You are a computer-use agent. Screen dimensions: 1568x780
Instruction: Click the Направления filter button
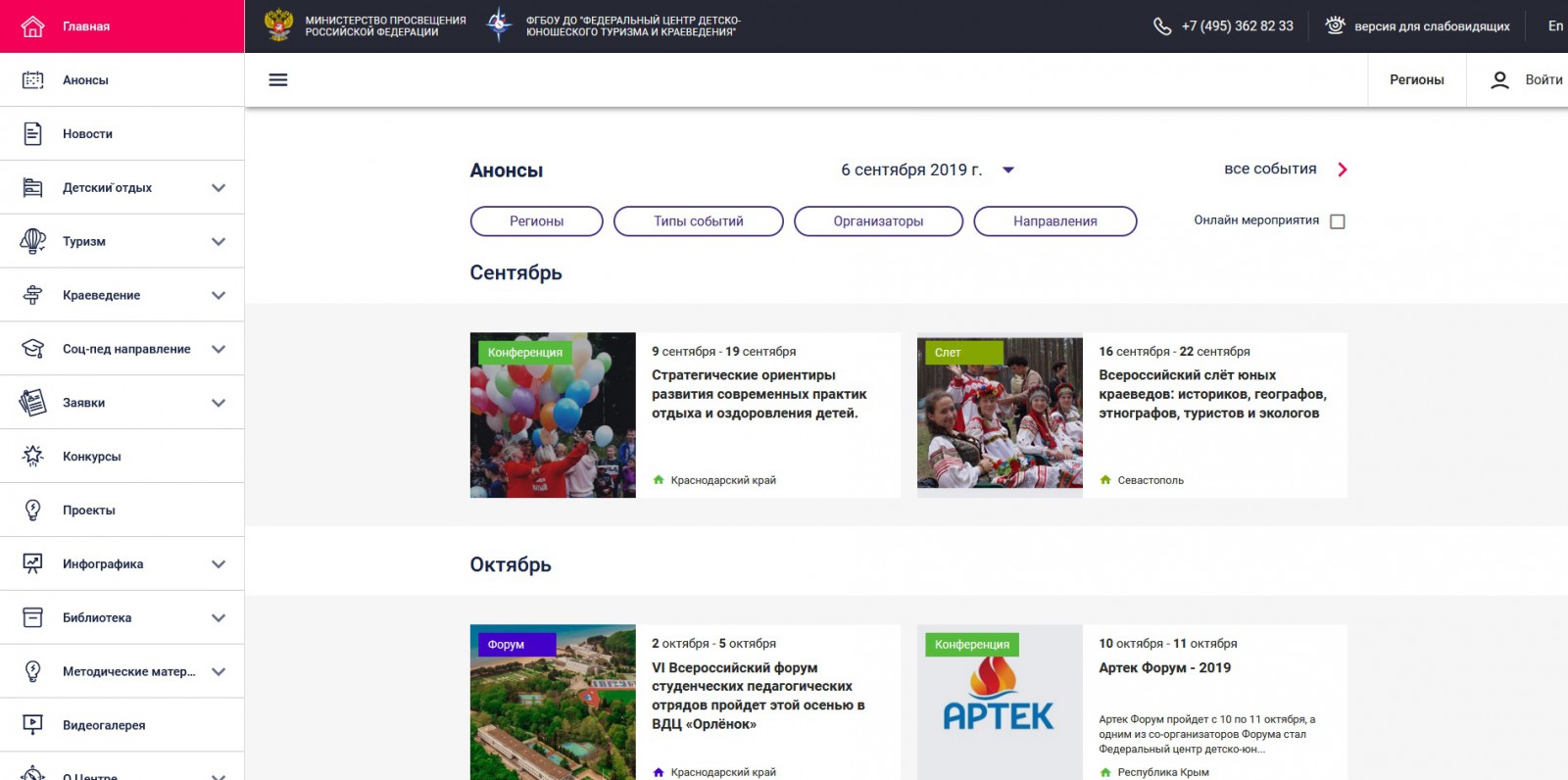[x=1055, y=221]
